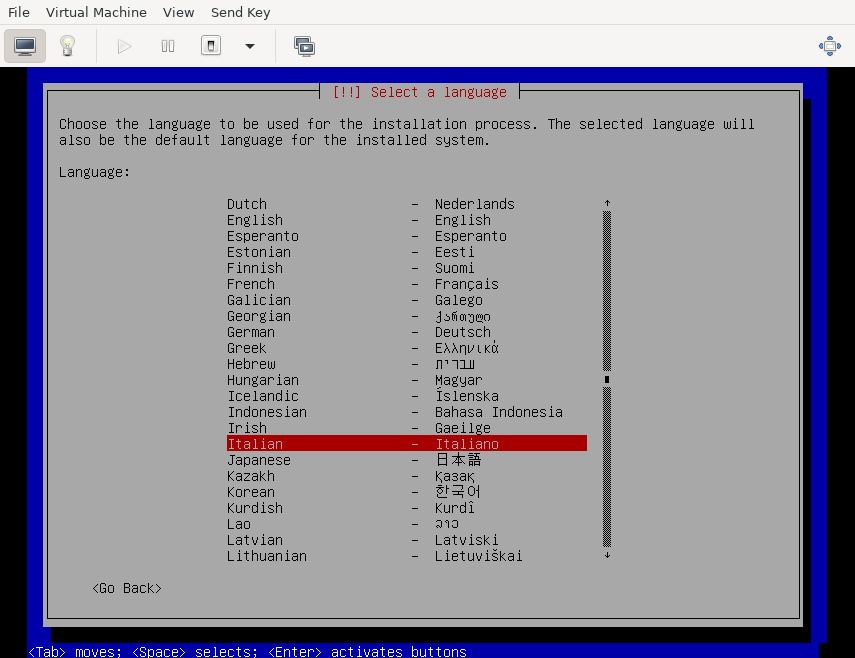The image size is (855, 658).
Task: Open the snapshots manager icon
Action: 304,46
